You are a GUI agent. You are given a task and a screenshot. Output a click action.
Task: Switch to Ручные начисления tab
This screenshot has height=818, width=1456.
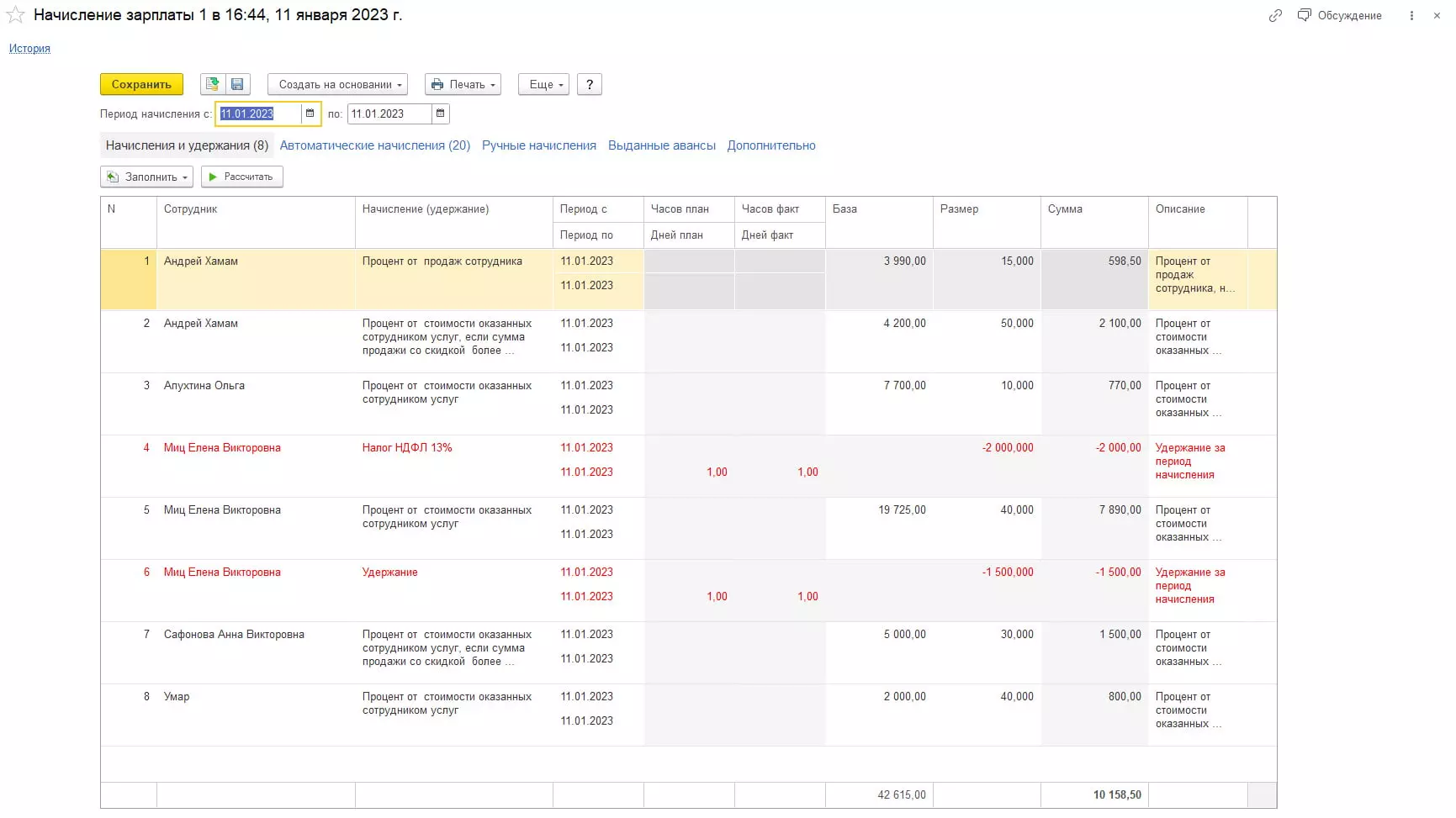539,145
